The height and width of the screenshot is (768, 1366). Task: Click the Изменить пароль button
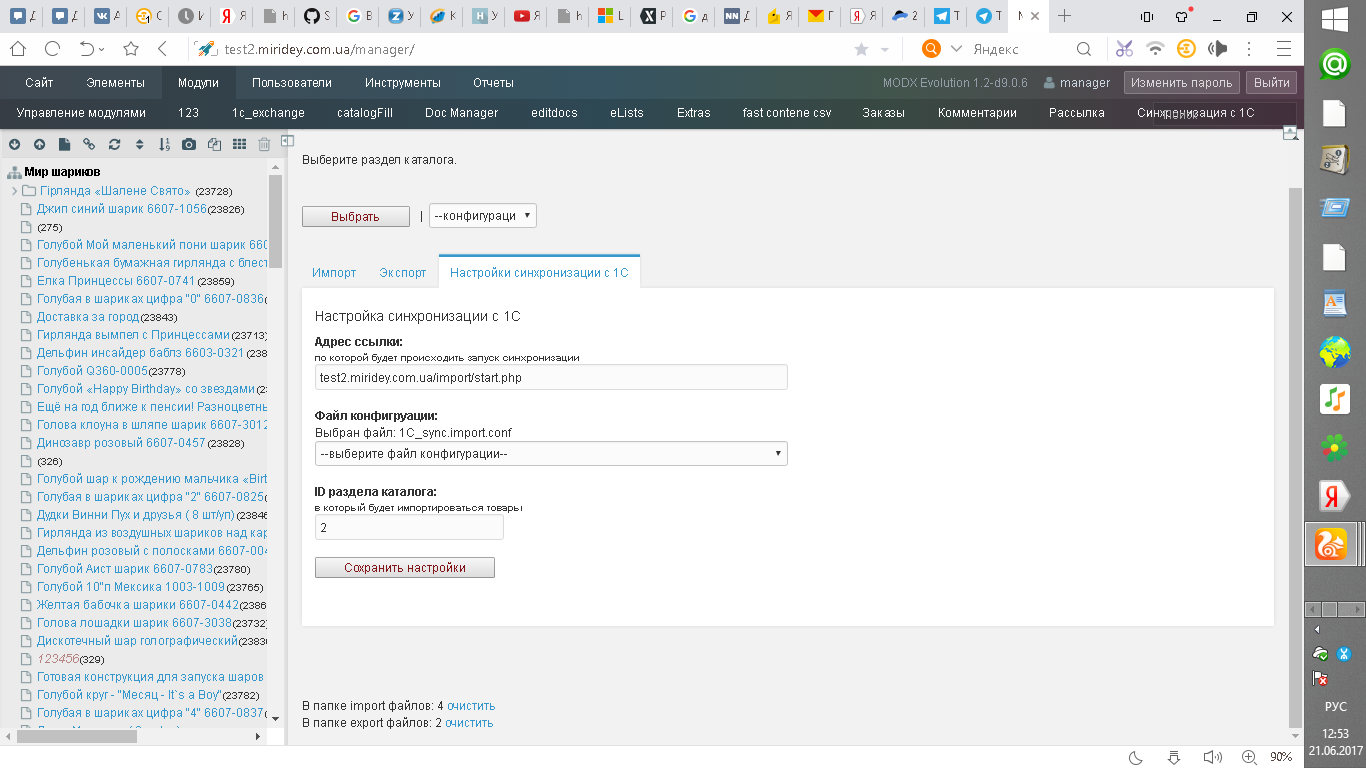tap(1182, 83)
